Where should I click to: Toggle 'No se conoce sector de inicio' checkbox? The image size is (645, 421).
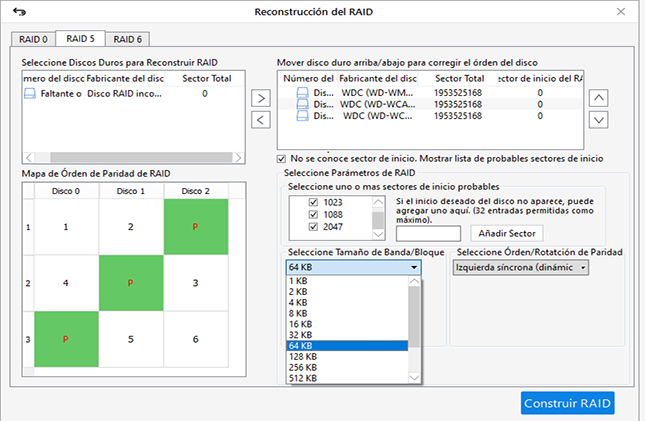(281, 159)
